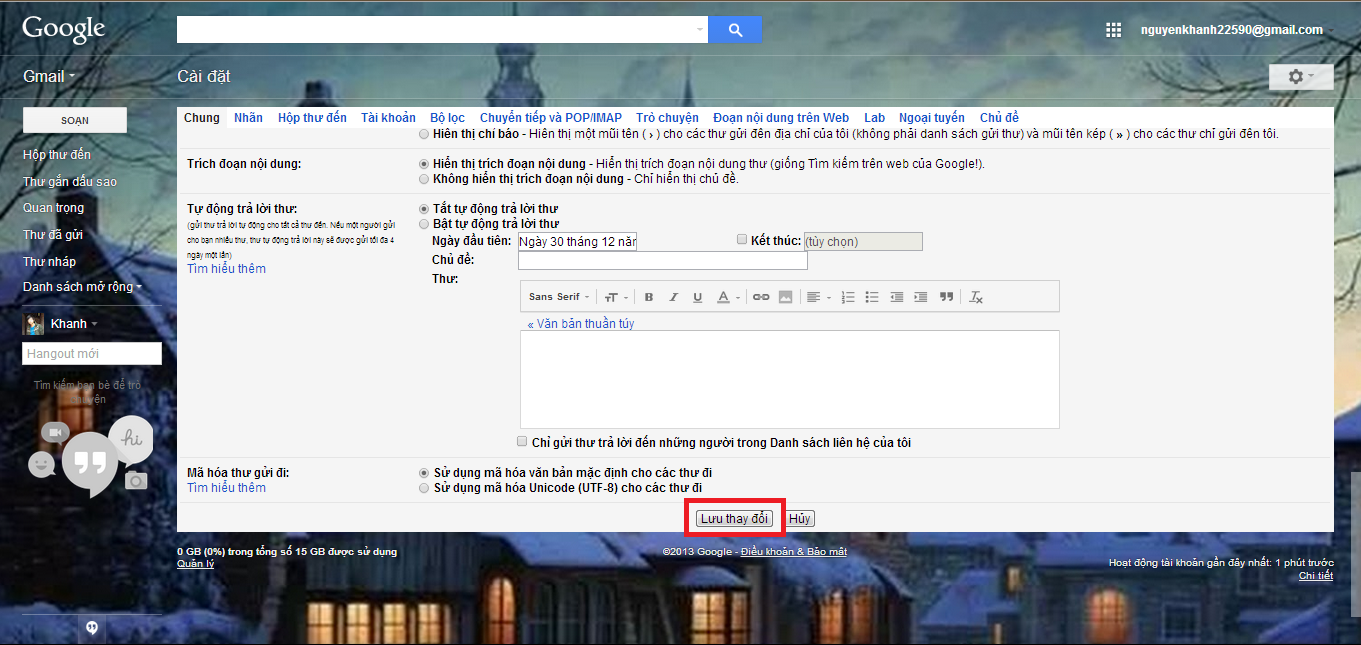Decrease indent in the editor

click(896, 297)
